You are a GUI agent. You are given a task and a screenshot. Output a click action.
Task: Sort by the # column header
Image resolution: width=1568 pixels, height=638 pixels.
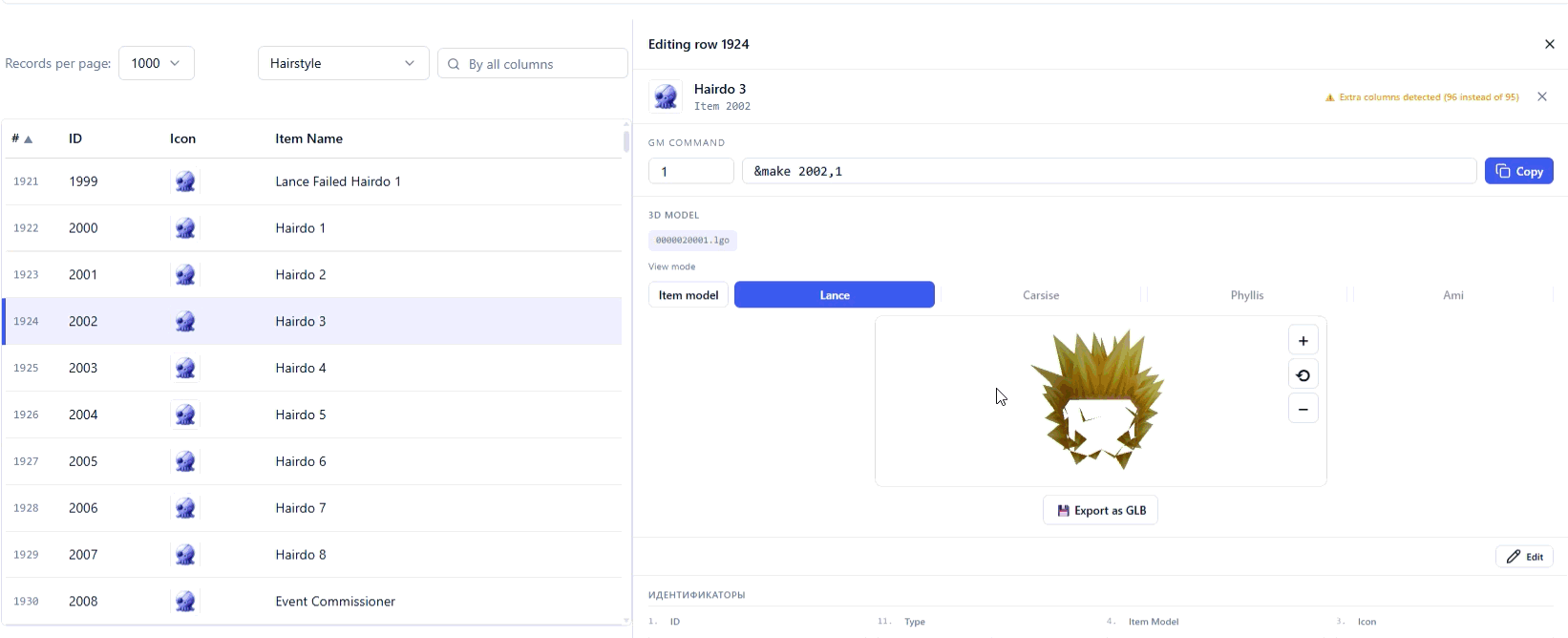(21, 138)
